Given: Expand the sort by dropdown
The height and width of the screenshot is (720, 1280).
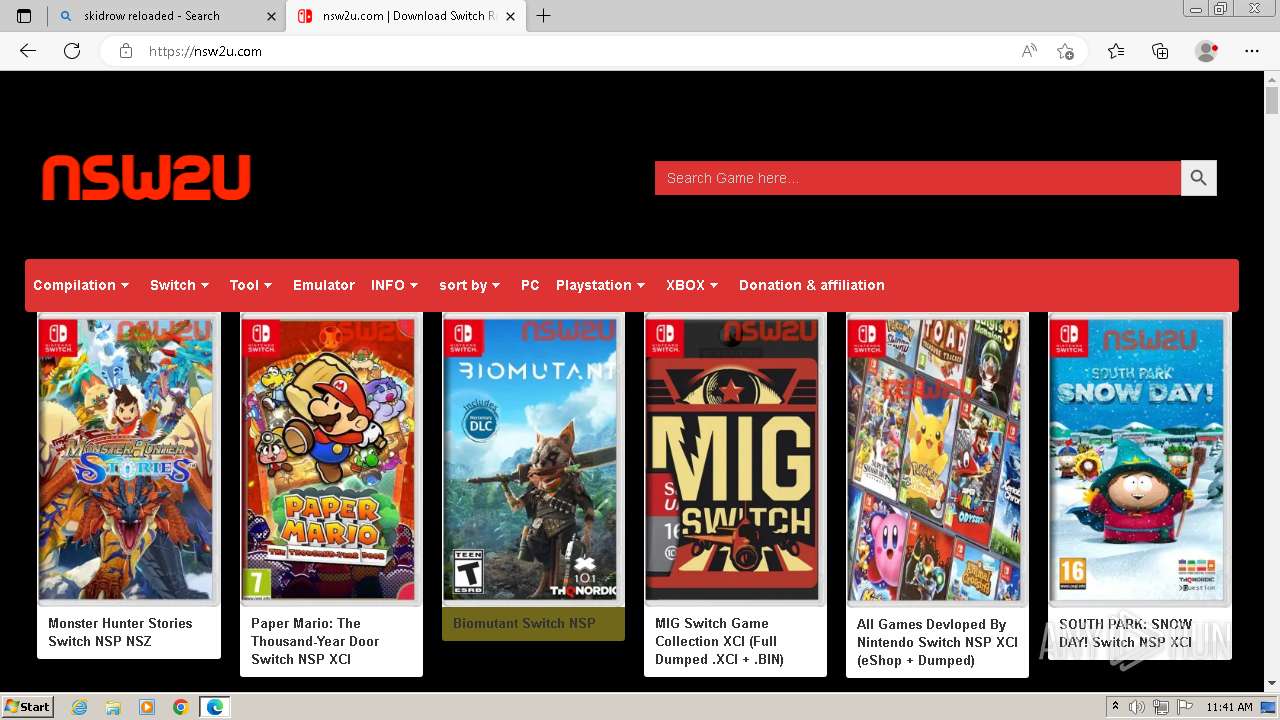Looking at the screenshot, I should [470, 285].
